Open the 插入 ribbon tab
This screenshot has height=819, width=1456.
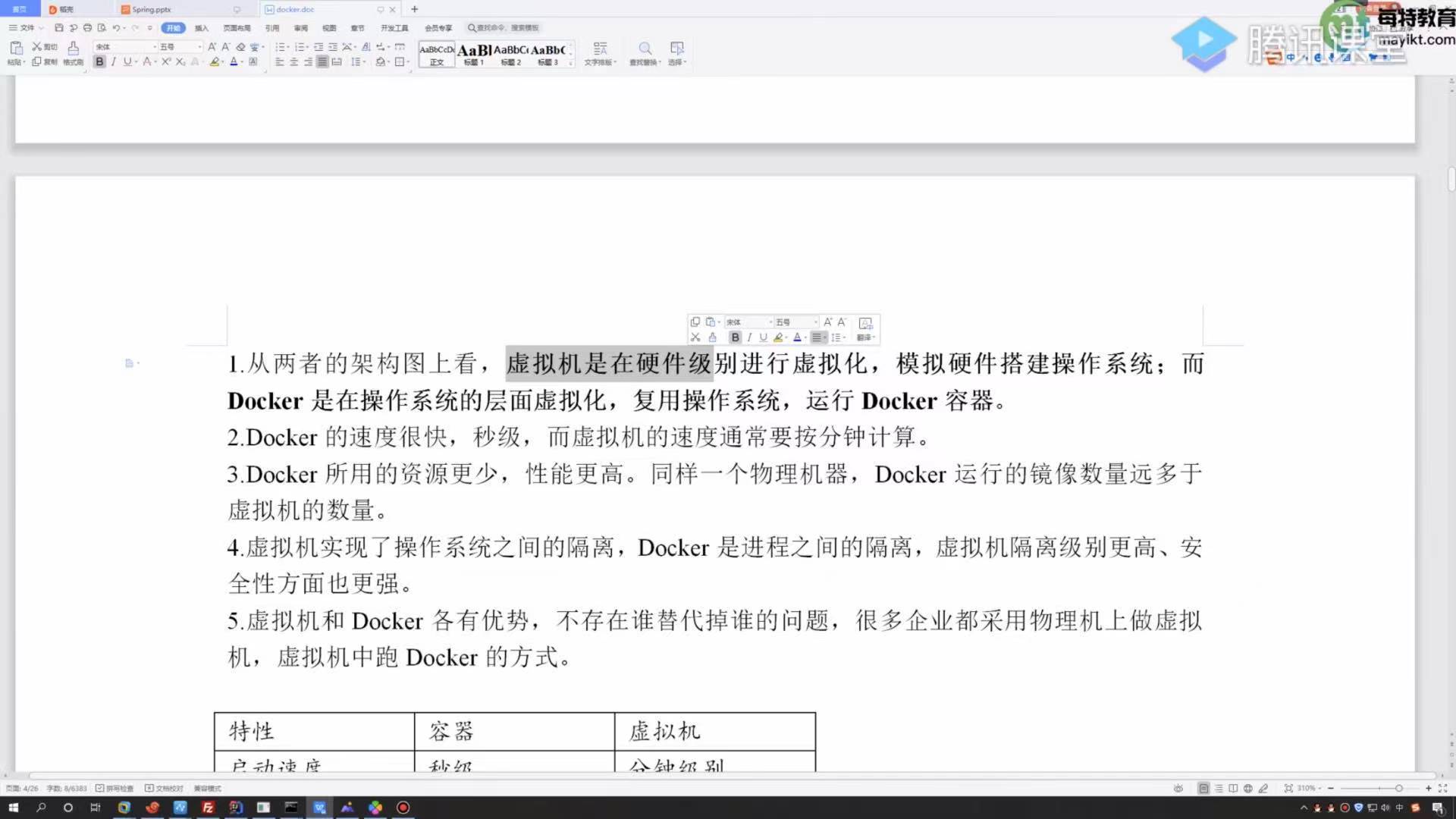201,28
